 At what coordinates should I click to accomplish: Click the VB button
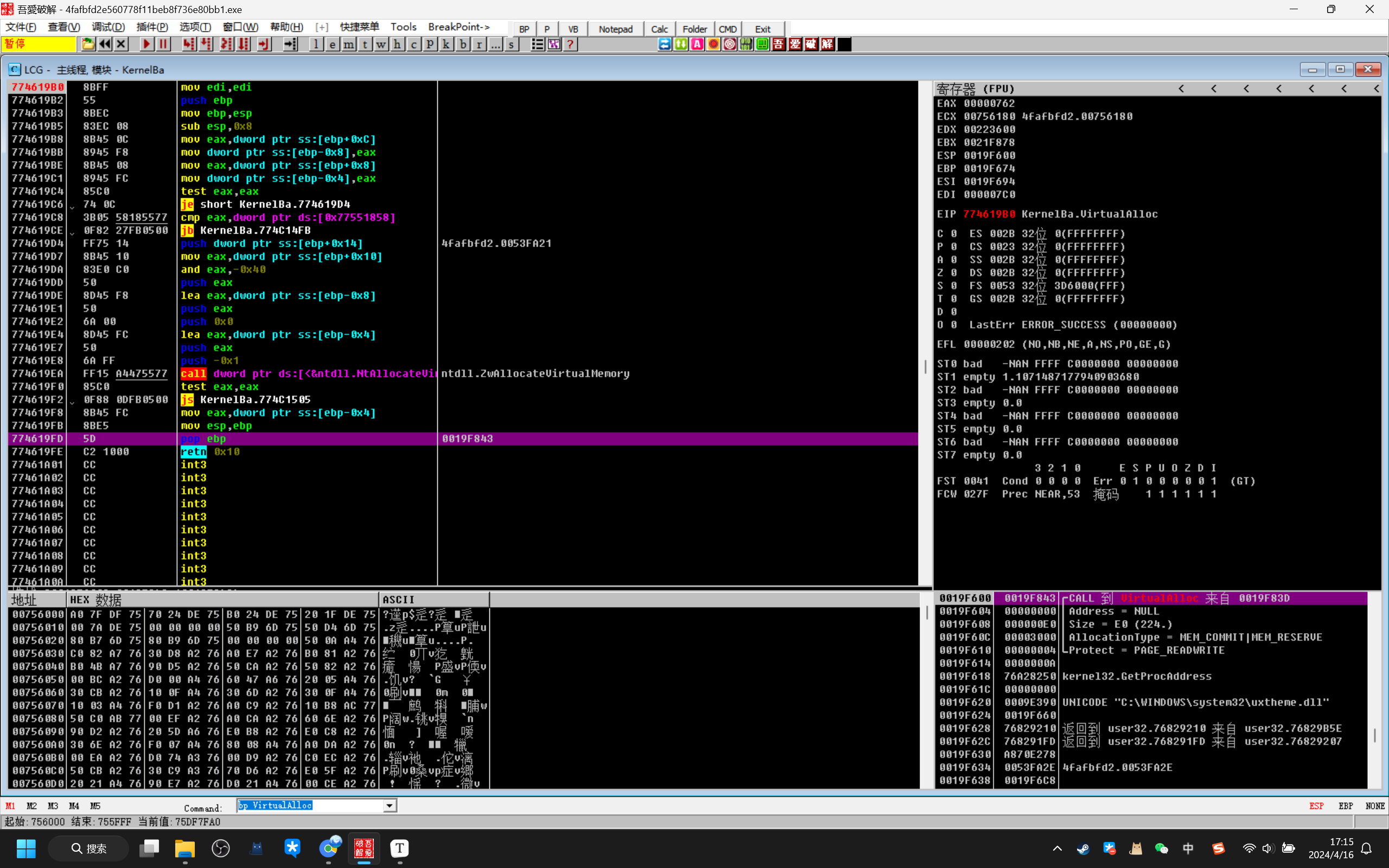click(x=573, y=29)
